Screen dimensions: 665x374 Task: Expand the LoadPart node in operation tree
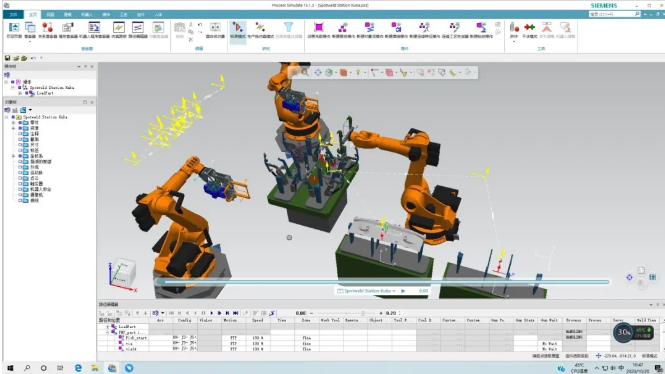pos(20,93)
